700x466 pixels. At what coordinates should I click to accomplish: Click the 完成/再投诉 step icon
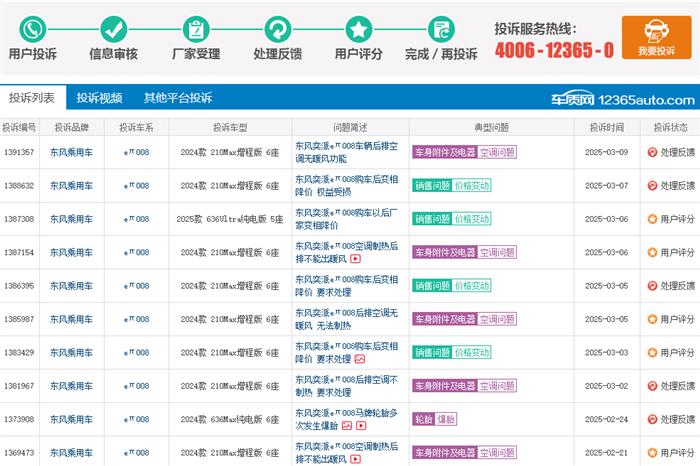tap(441, 29)
